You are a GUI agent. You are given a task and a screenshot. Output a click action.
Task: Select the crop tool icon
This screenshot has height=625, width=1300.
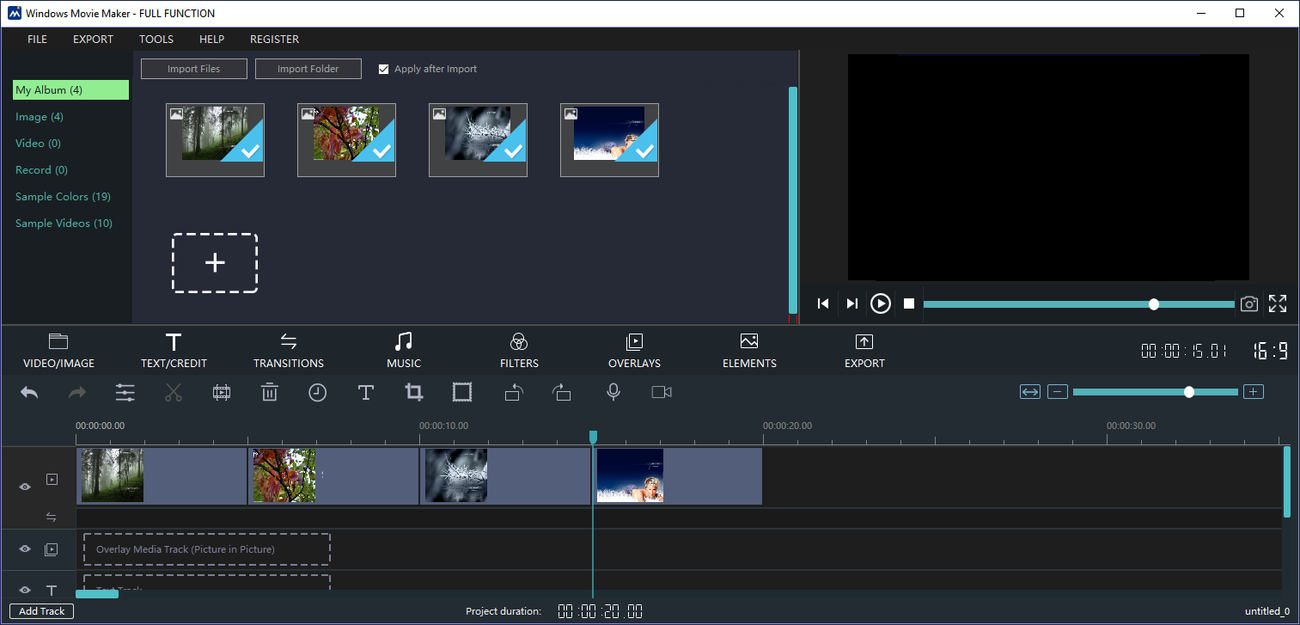click(413, 393)
